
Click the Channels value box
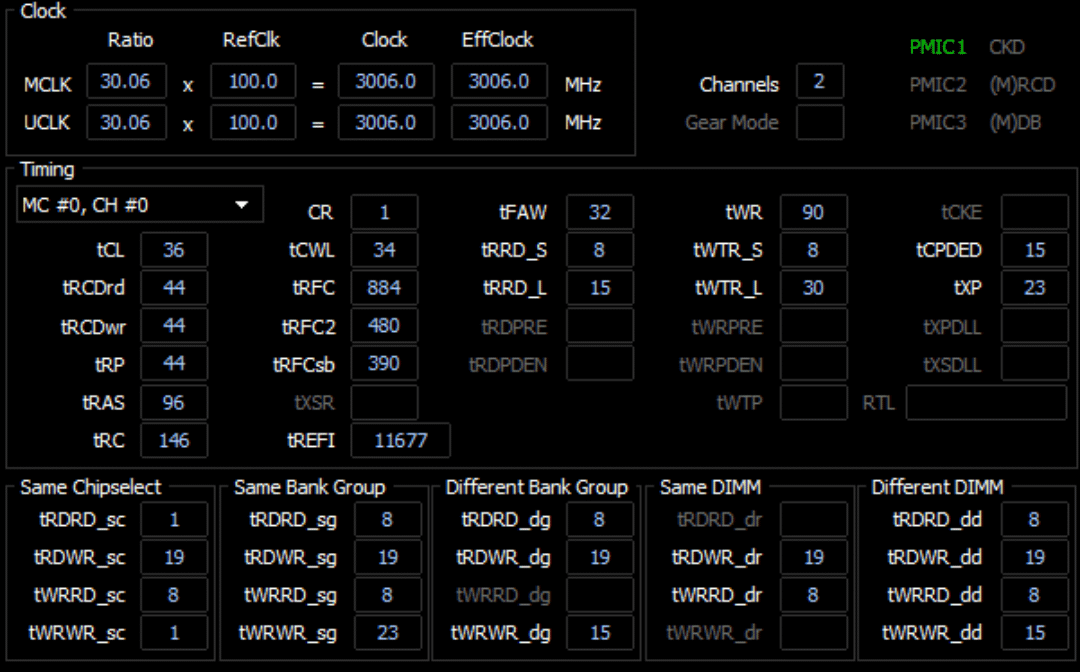(x=819, y=82)
